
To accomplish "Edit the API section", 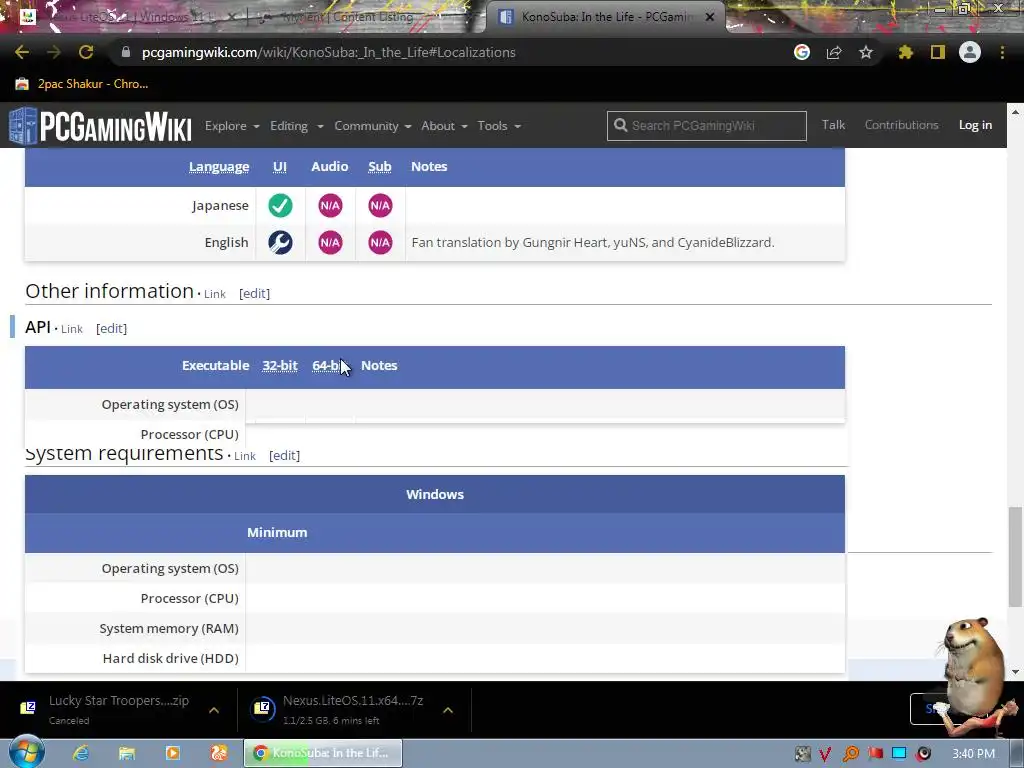I will click(x=111, y=328).
